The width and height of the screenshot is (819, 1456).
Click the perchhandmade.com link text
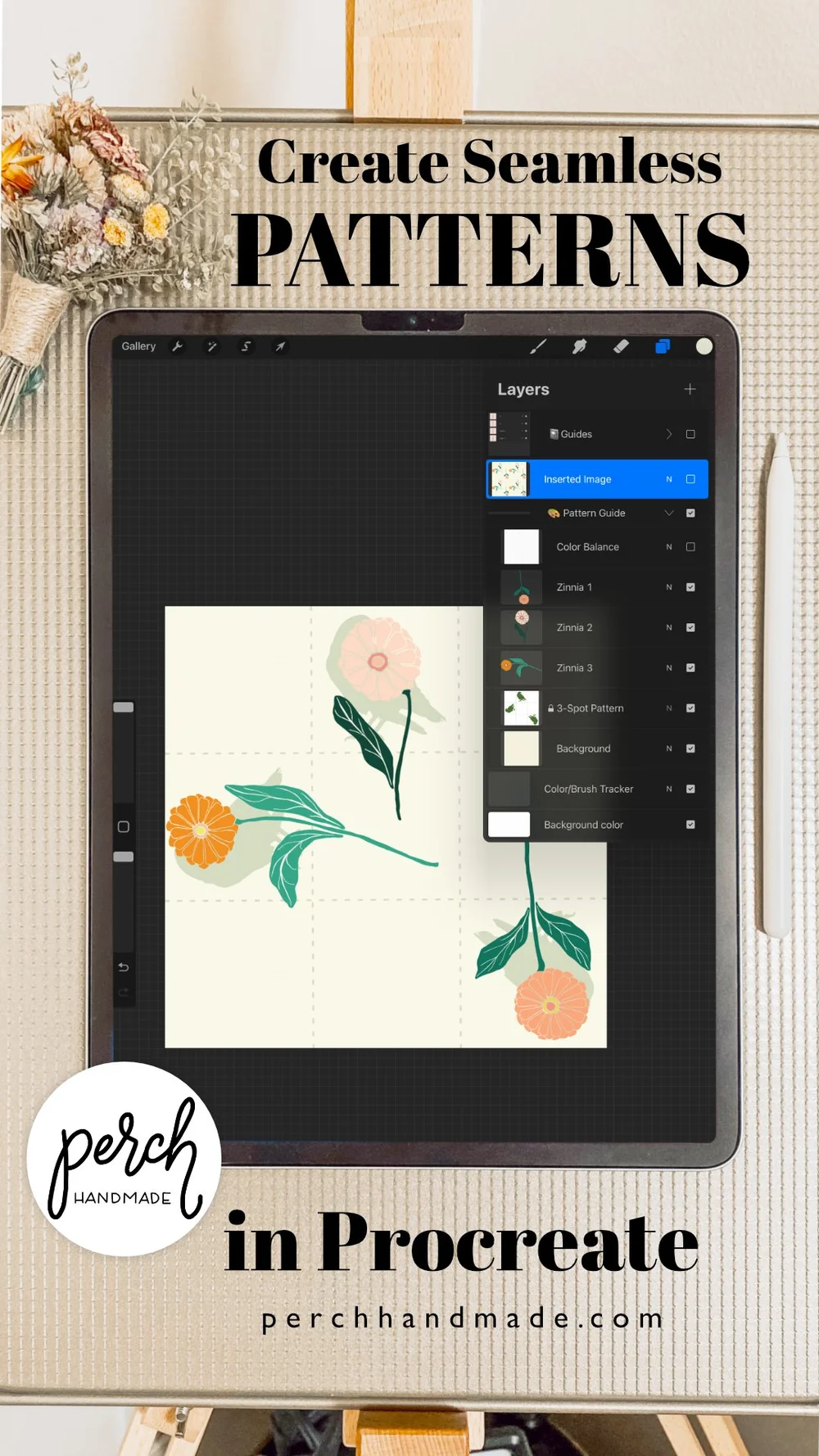[463, 1319]
